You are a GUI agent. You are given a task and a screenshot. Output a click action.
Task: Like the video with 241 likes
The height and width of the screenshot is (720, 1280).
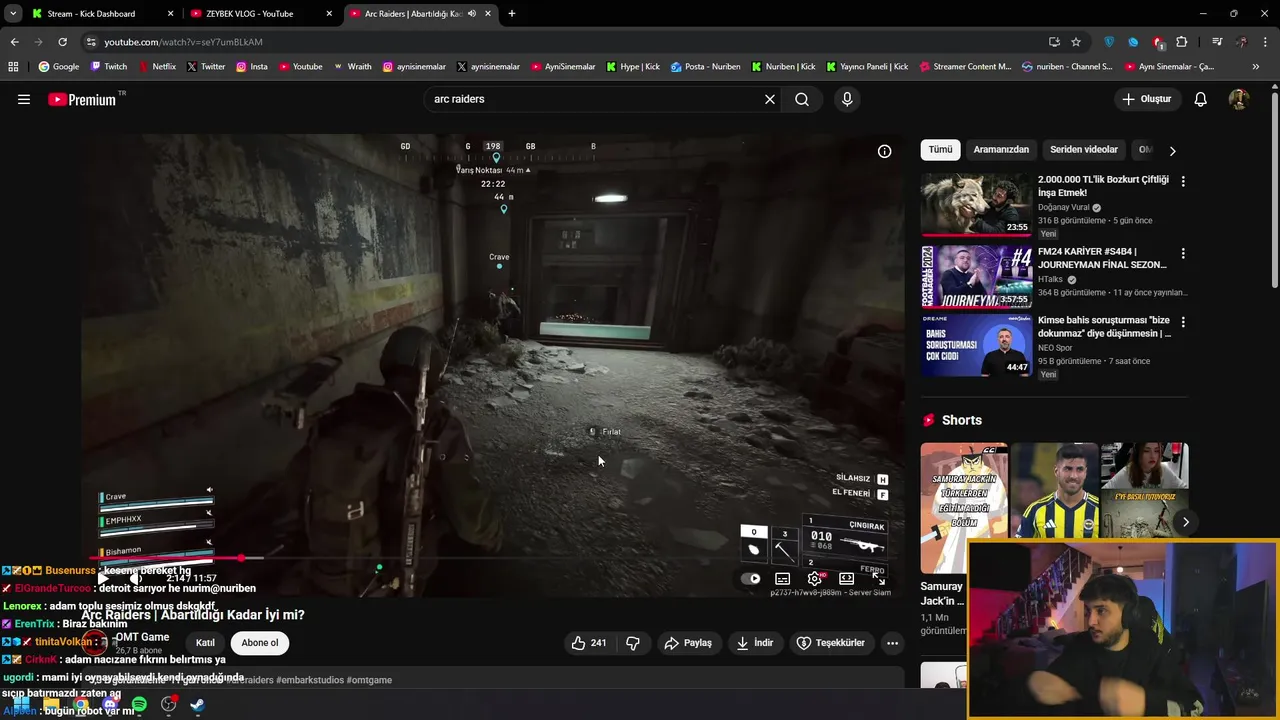pos(589,643)
